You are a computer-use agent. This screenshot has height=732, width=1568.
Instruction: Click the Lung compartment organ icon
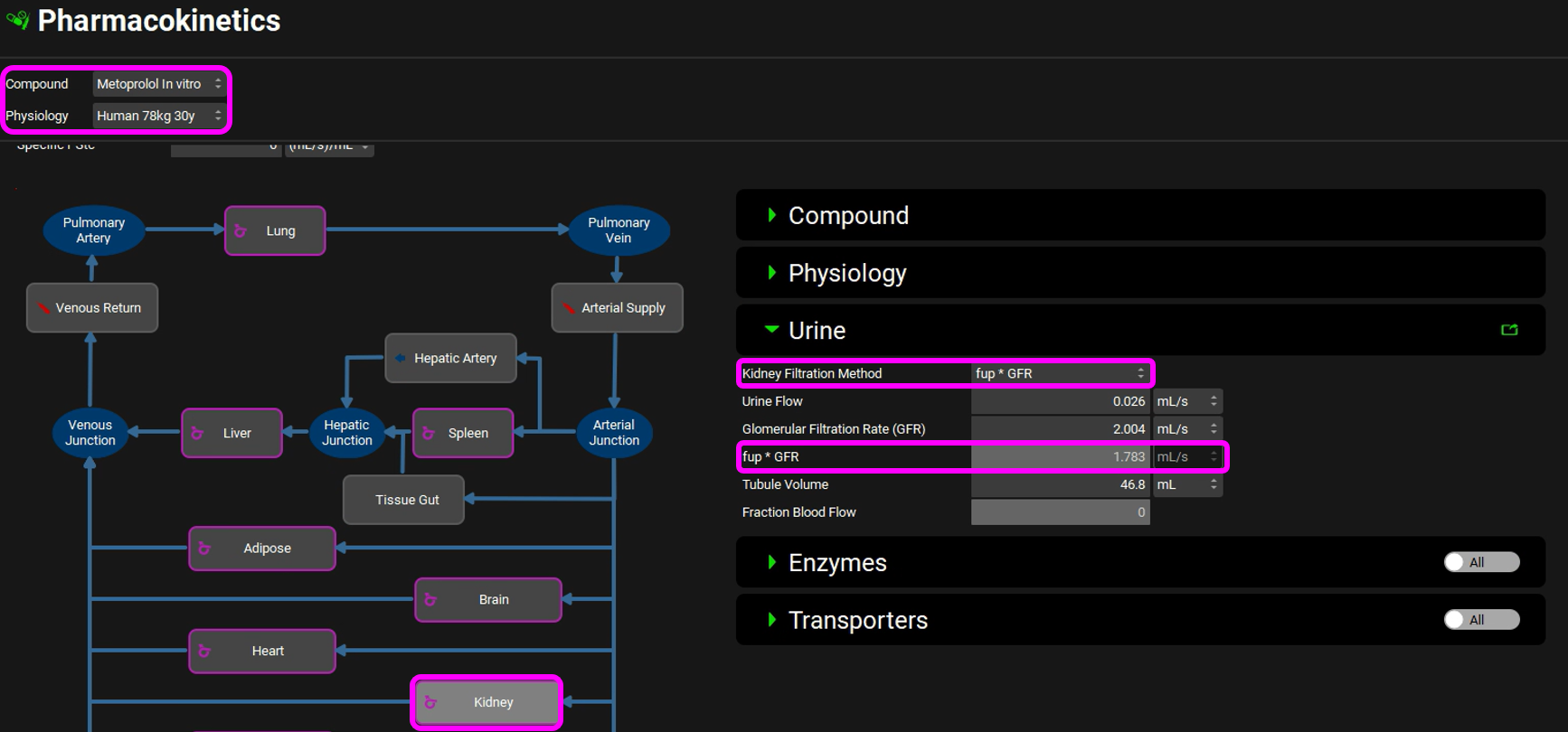click(241, 231)
